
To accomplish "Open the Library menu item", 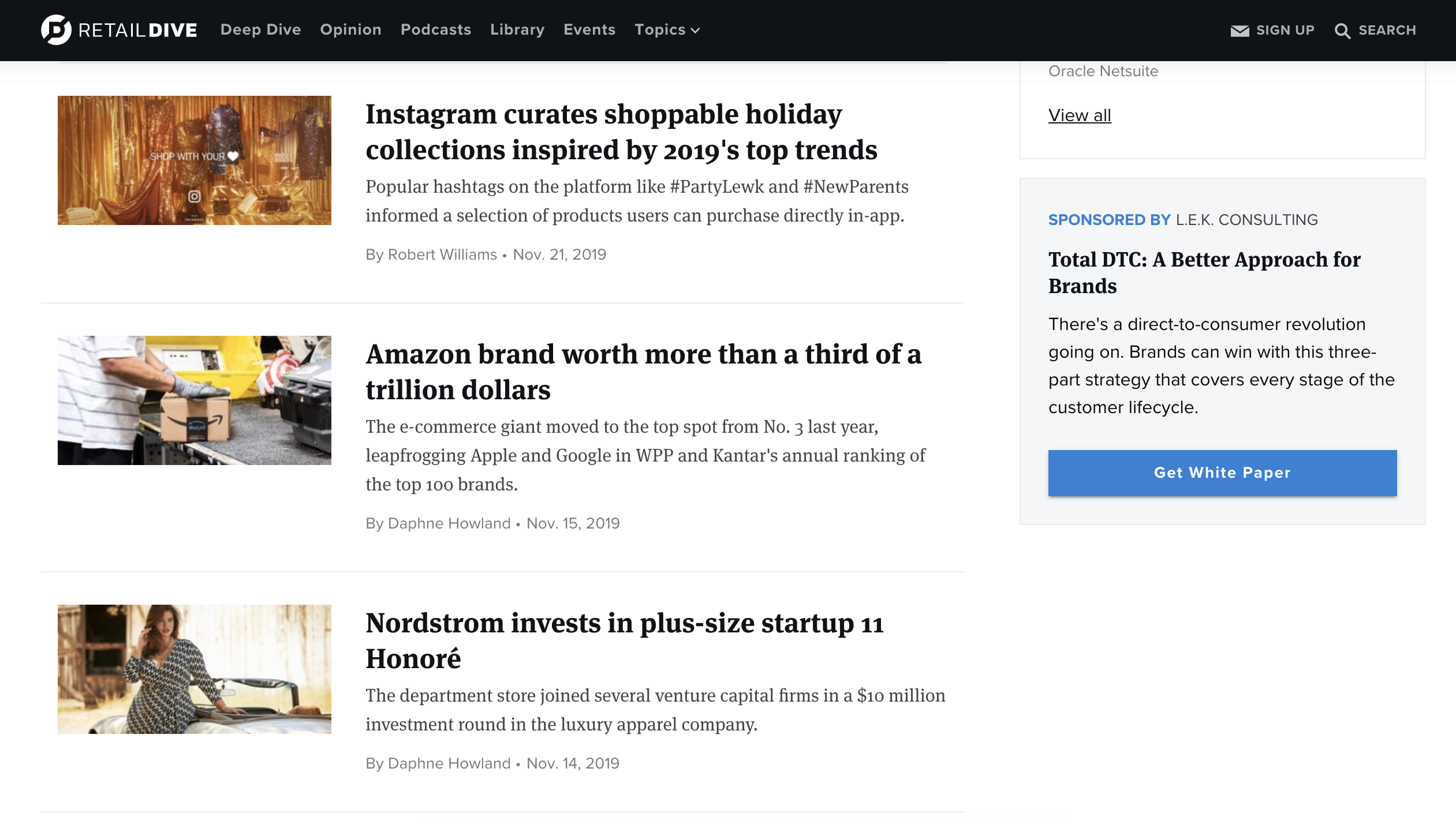I will tap(517, 29).
